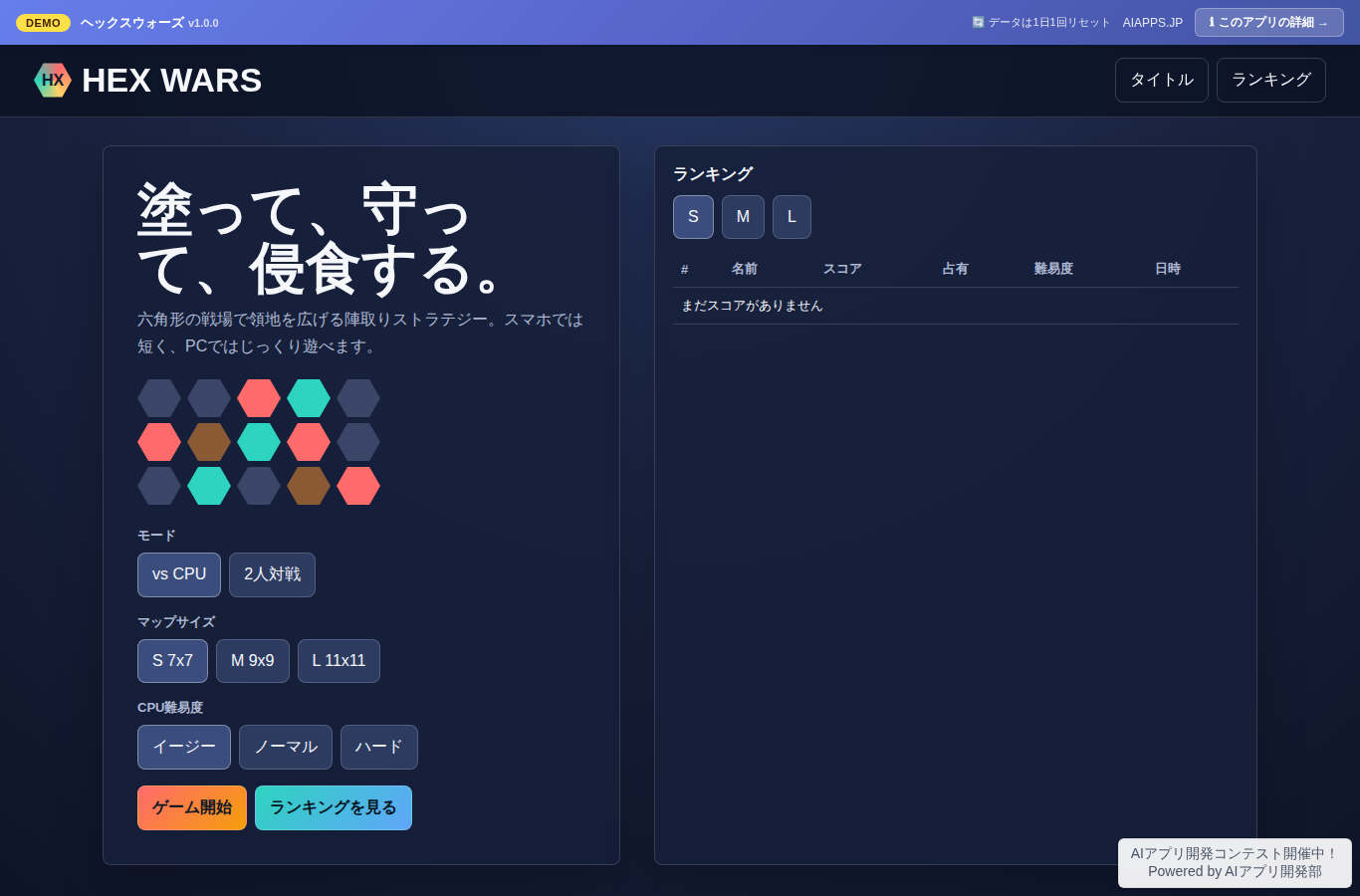
Task: Set CPU difficulty to イージー
Action: [x=184, y=747]
